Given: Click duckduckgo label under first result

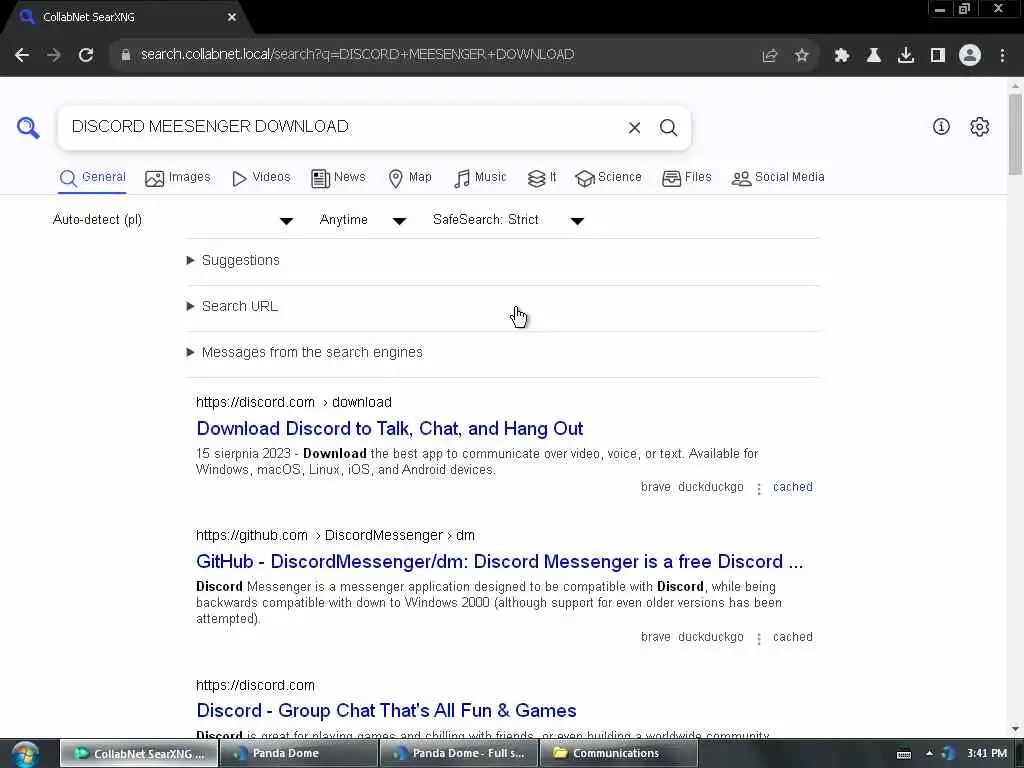Looking at the screenshot, I should pos(711,487).
